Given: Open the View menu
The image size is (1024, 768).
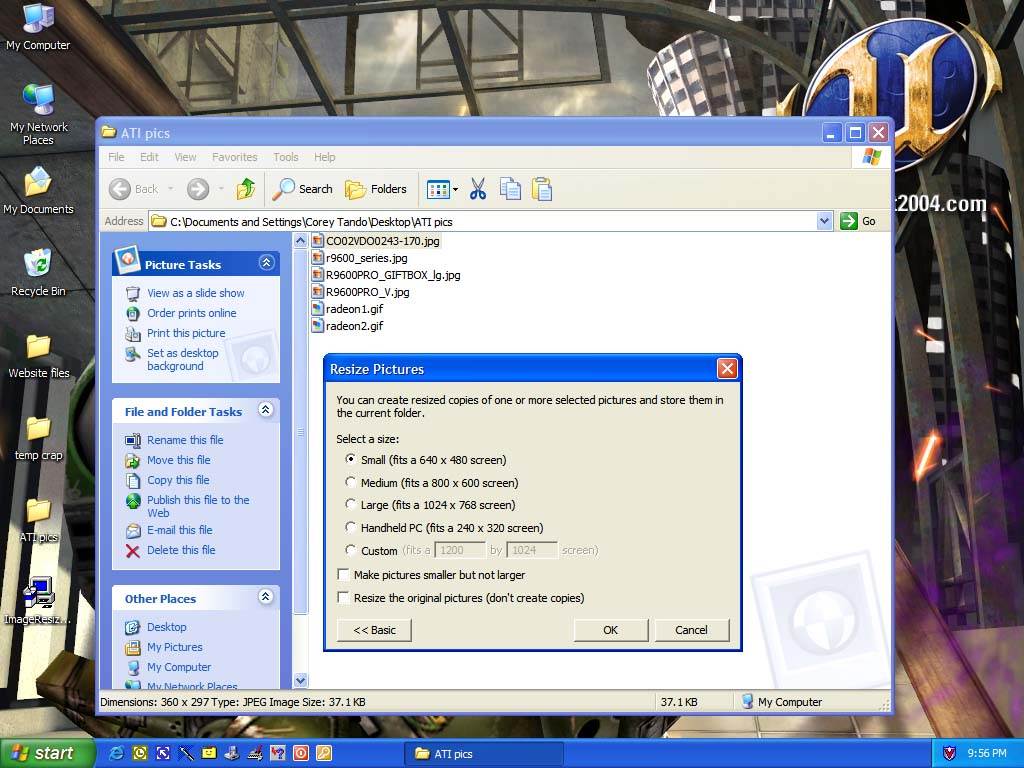Looking at the screenshot, I should pos(185,157).
